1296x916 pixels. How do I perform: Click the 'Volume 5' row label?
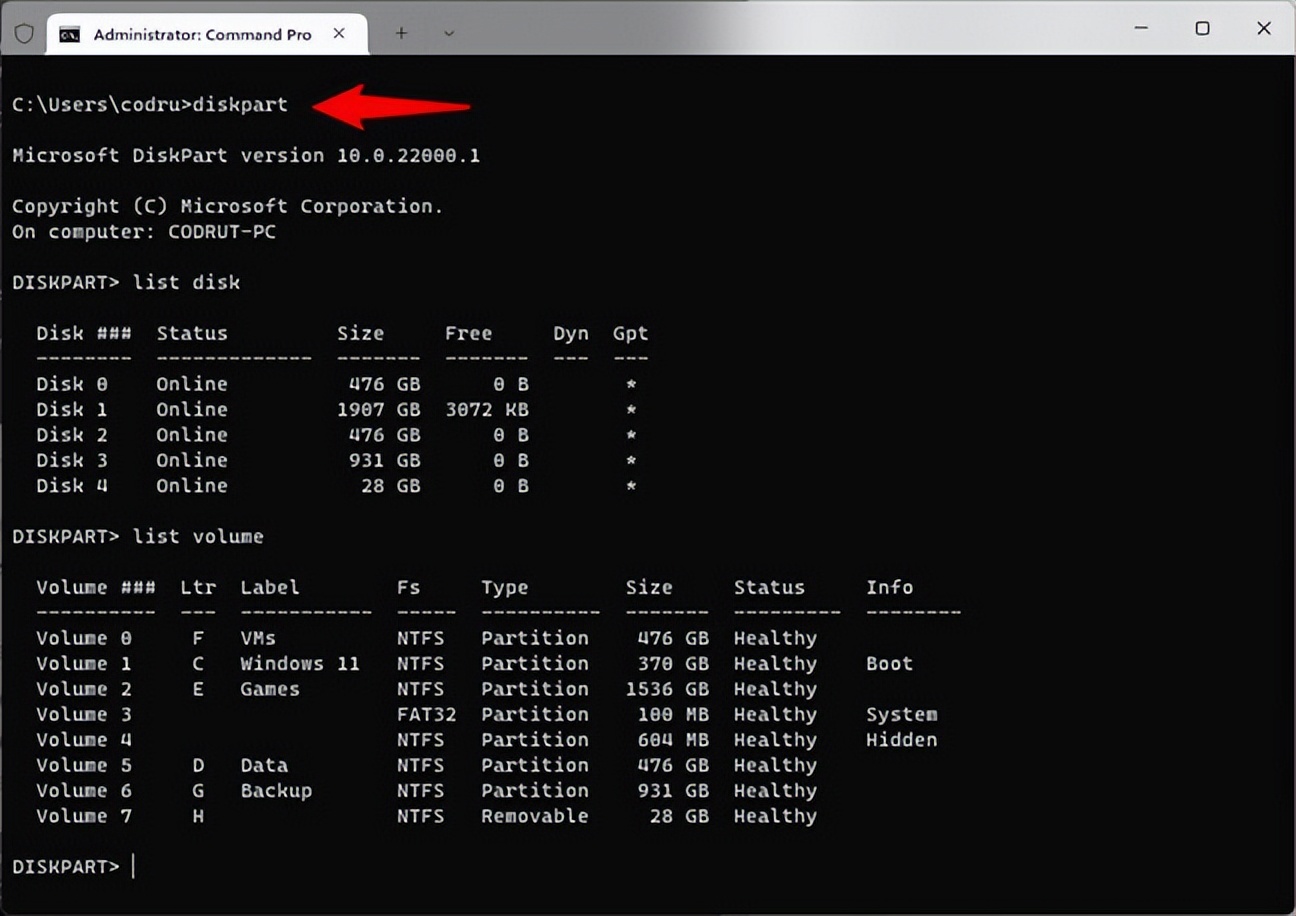point(84,766)
